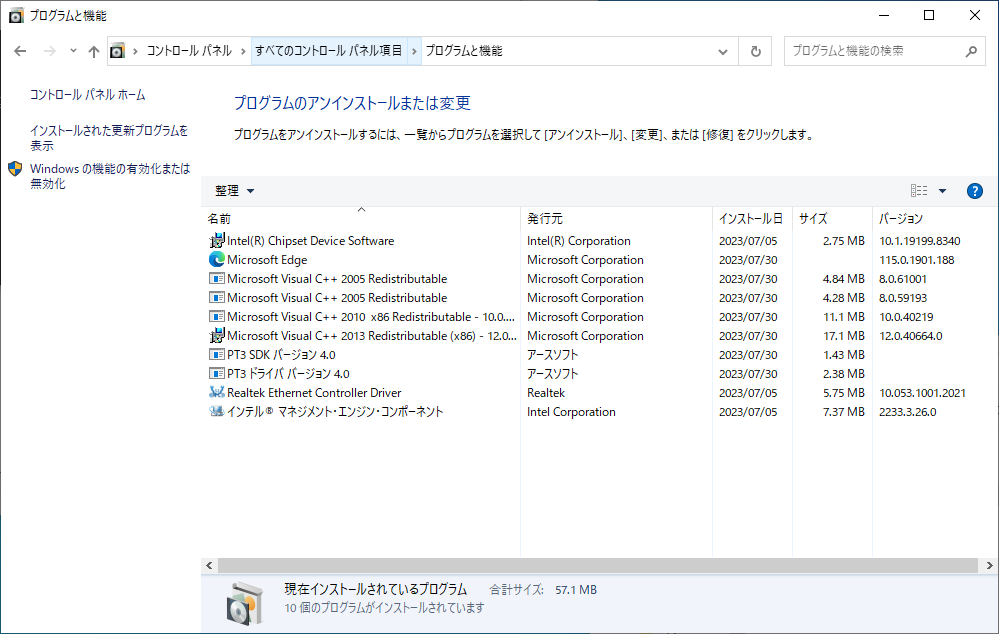Open コントロール パネル ホーム link

tap(88, 95)
